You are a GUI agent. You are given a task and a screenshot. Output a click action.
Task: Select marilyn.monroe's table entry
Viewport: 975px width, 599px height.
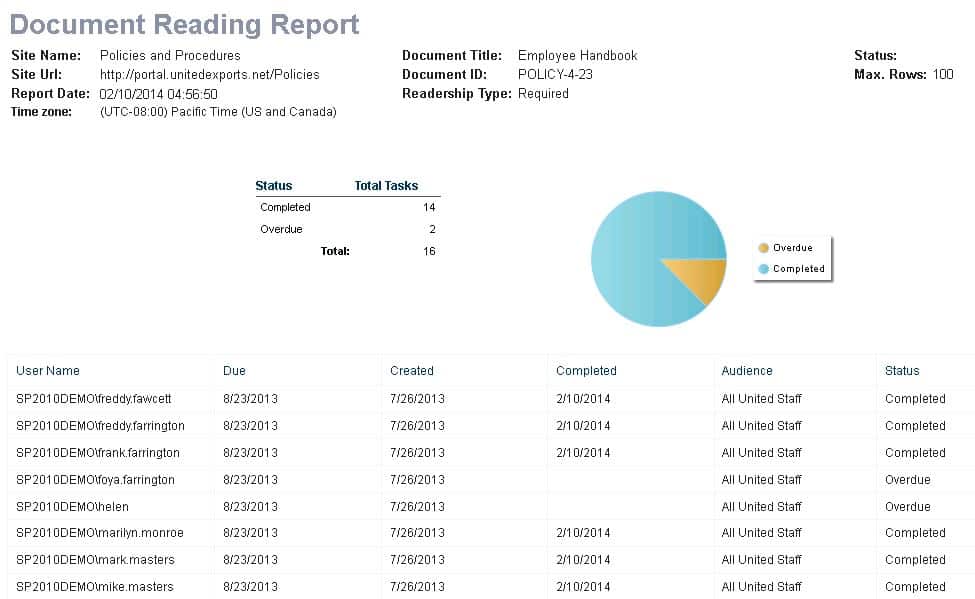[x=100, y=533]
